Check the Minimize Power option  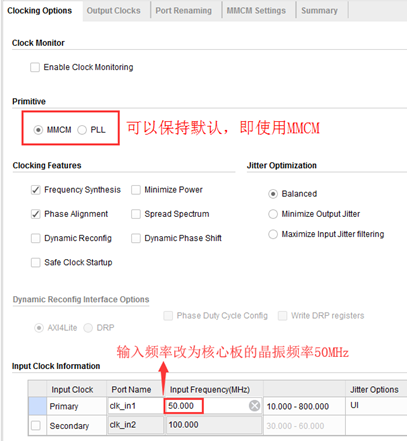[x=136, y=190]
